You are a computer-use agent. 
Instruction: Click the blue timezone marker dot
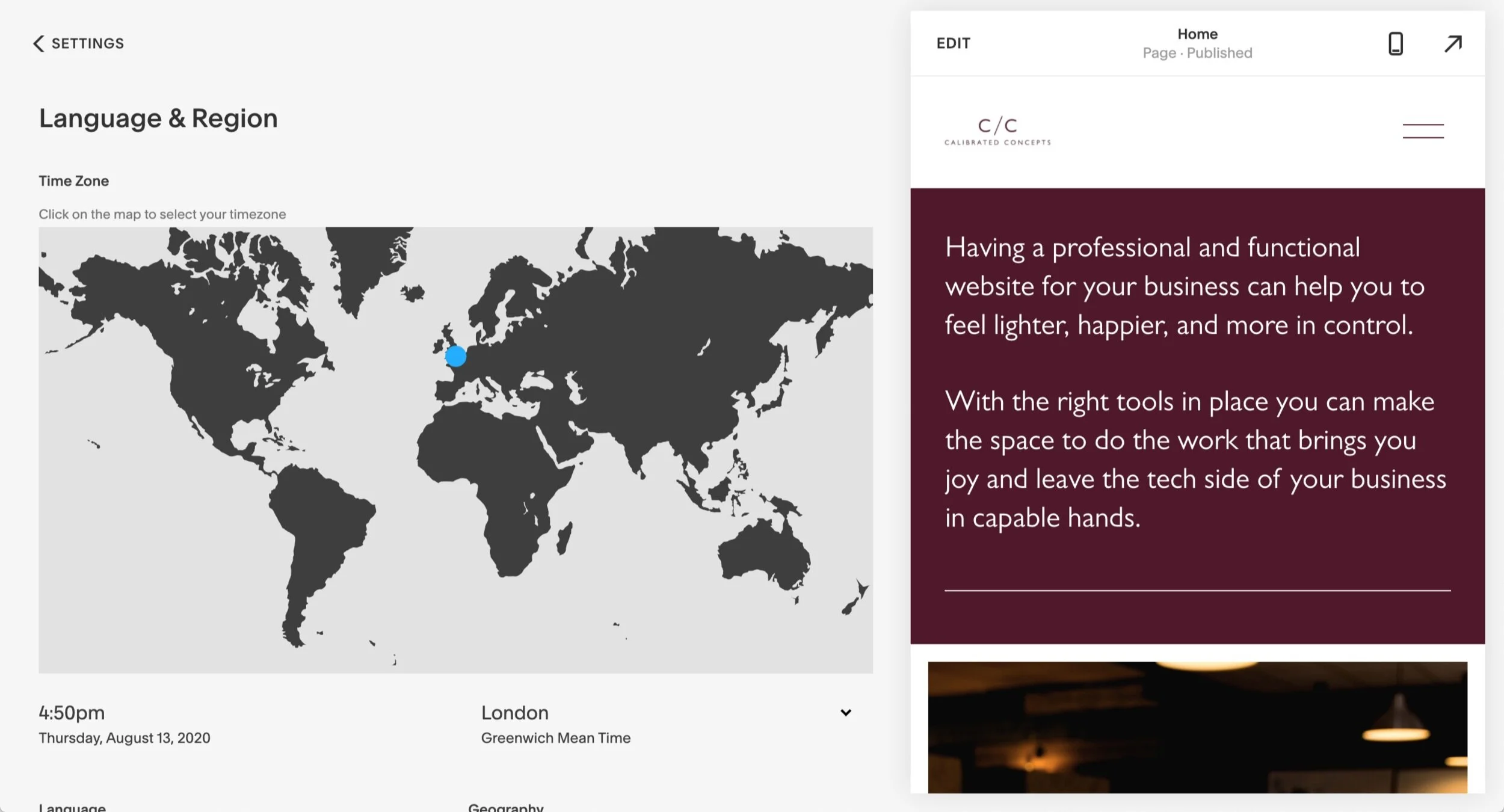pos(455,356)
